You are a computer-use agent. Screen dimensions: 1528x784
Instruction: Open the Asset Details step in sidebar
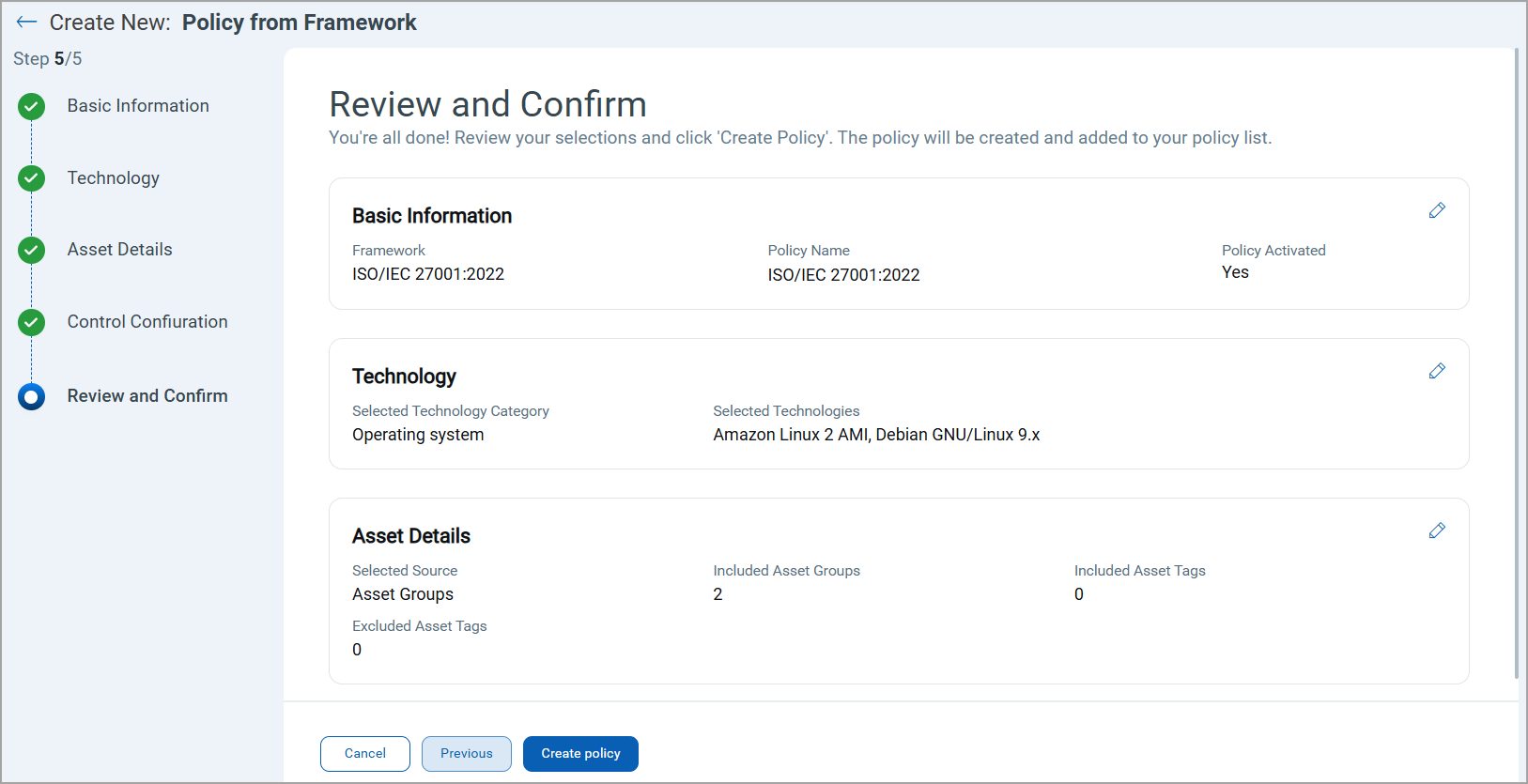(119, 250)
